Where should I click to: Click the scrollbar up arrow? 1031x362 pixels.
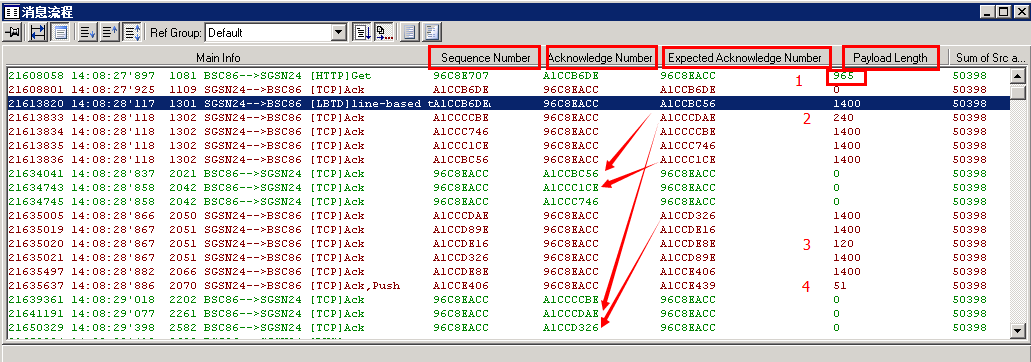[x=1017, y=76]
